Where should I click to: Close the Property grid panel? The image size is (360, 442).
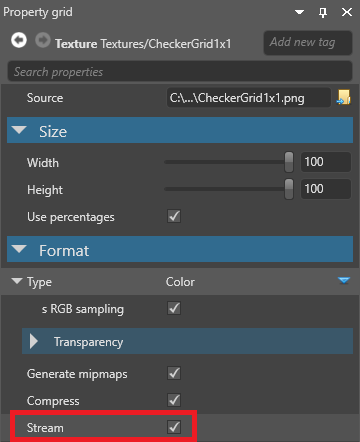[x=347, y=12]
